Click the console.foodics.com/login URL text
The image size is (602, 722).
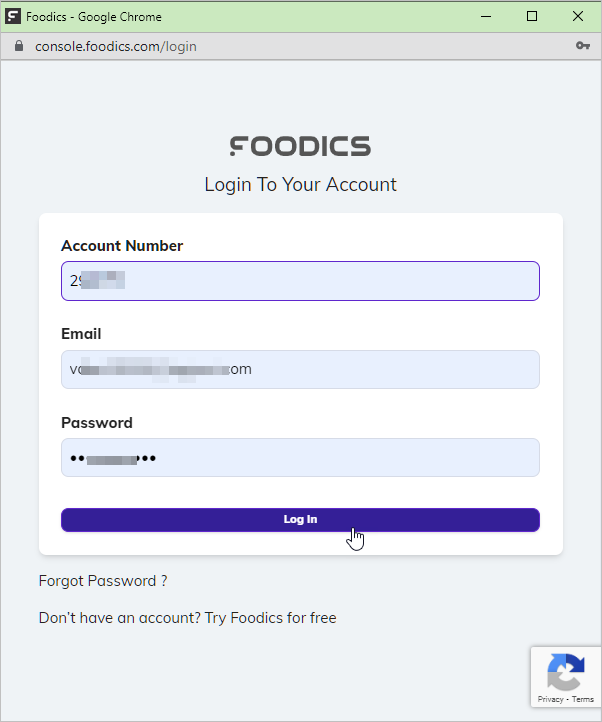114,47
